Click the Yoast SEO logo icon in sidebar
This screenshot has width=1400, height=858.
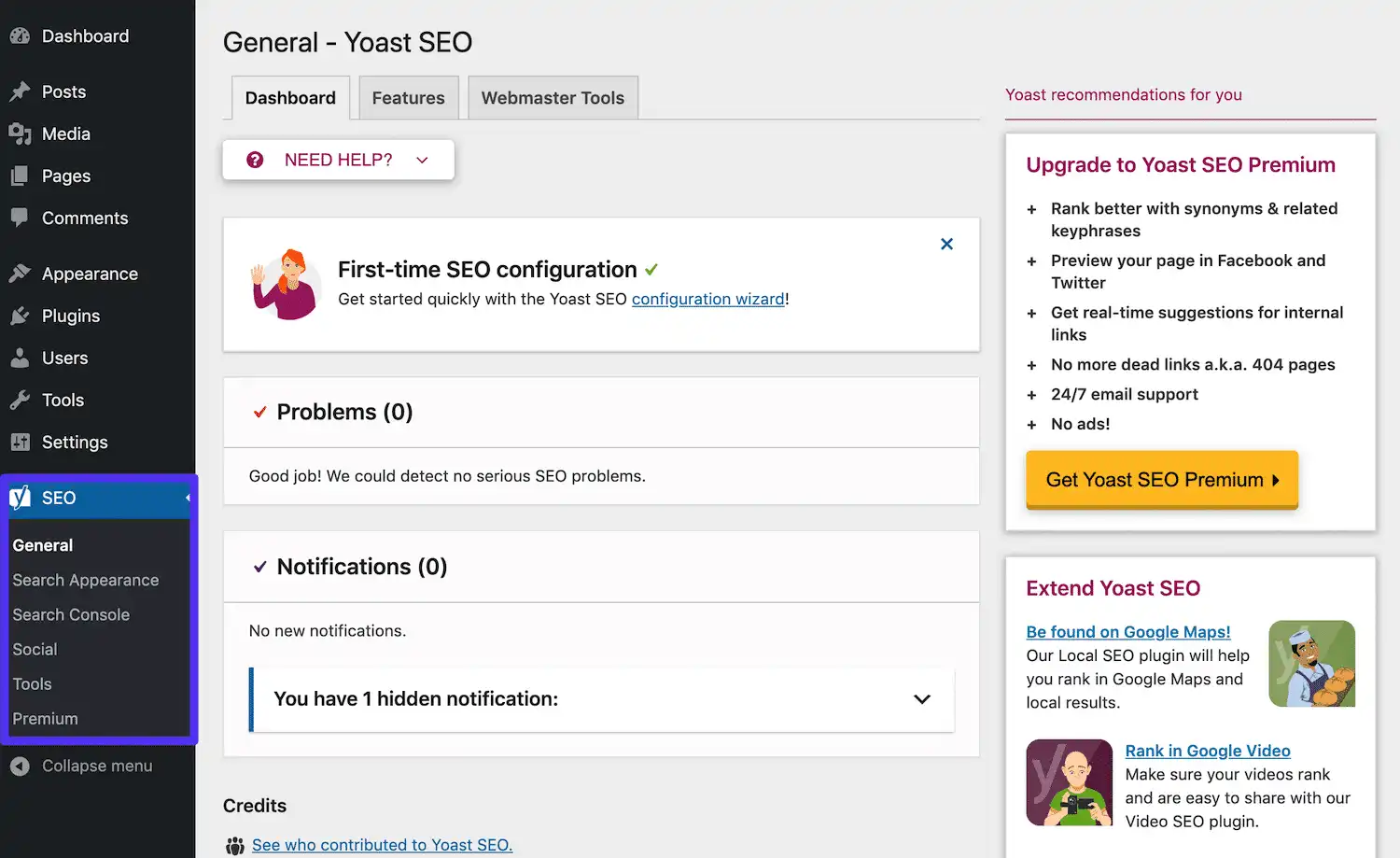point(19,498)
